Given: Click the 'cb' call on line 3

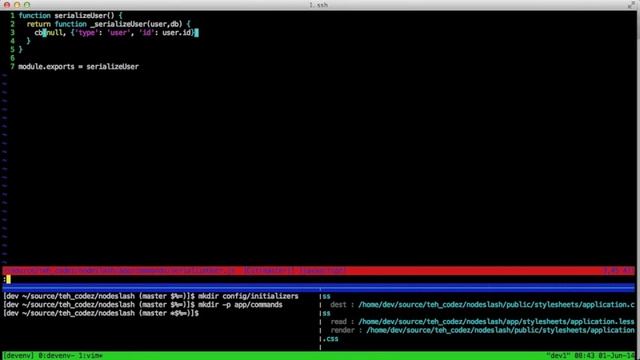Looking at the screenshot, I should pyautogui.click(x=38, y=33).
